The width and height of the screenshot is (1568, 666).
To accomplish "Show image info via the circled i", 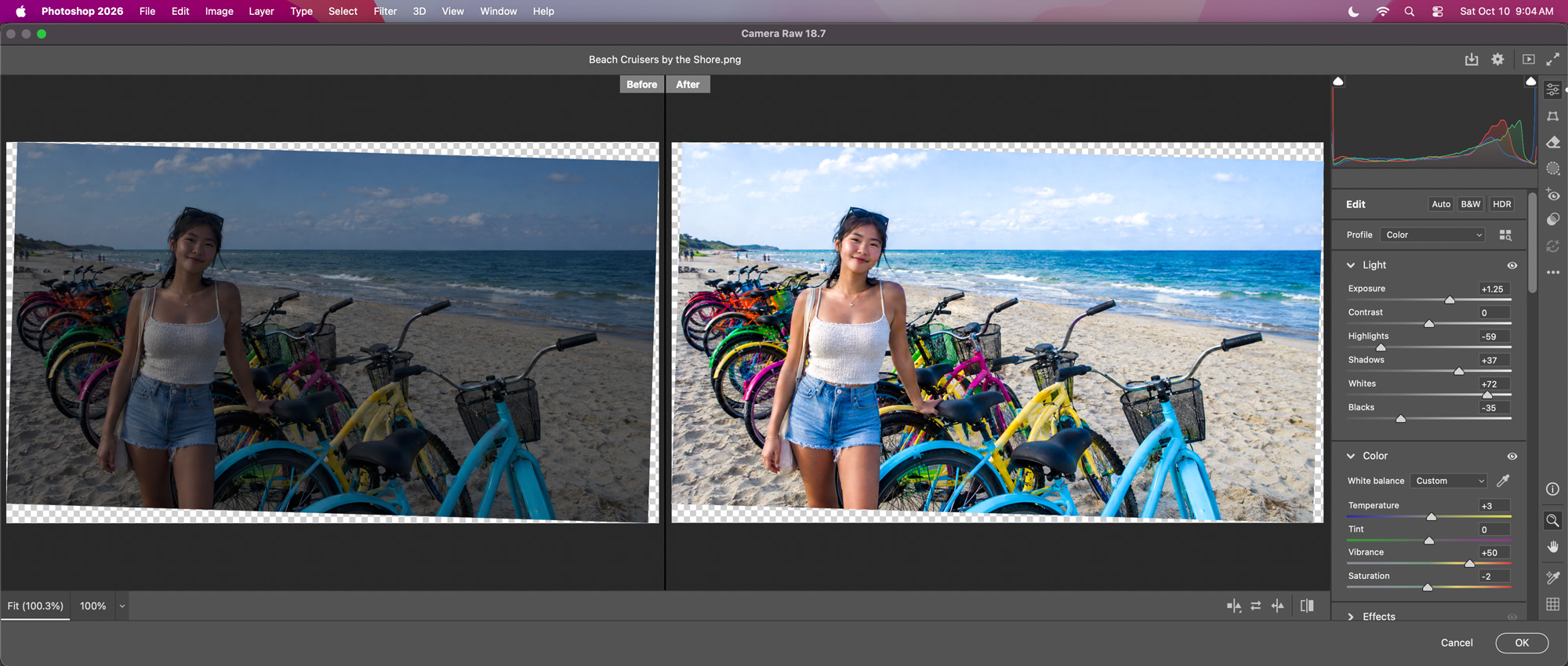I will click(1552, 489).
